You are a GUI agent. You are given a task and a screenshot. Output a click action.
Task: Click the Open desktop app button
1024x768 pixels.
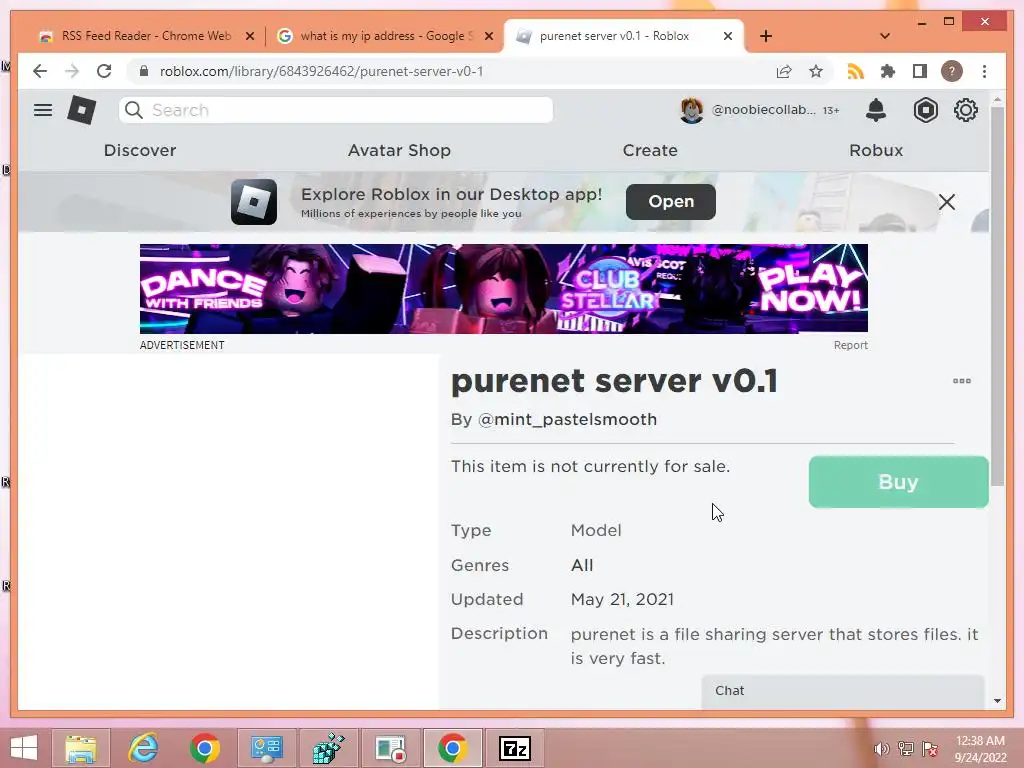tap(671, 202)
